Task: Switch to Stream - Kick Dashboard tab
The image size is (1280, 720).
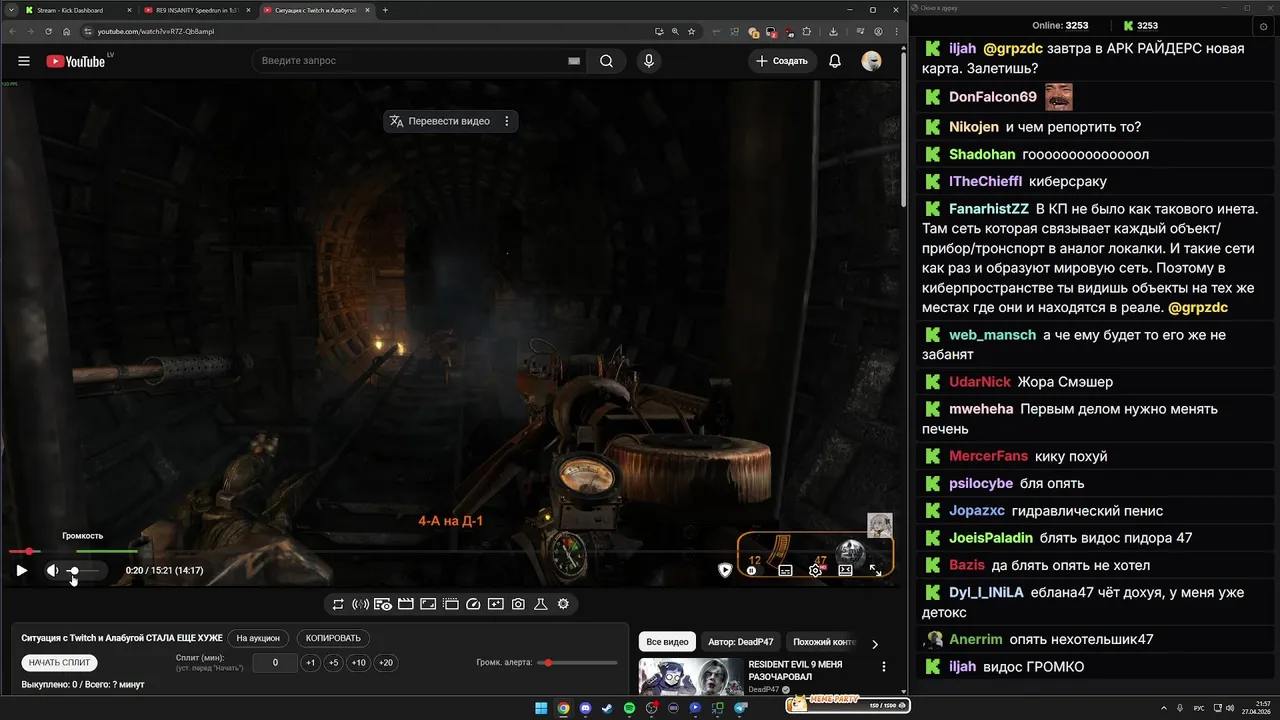Action: [x=77, y=10]
